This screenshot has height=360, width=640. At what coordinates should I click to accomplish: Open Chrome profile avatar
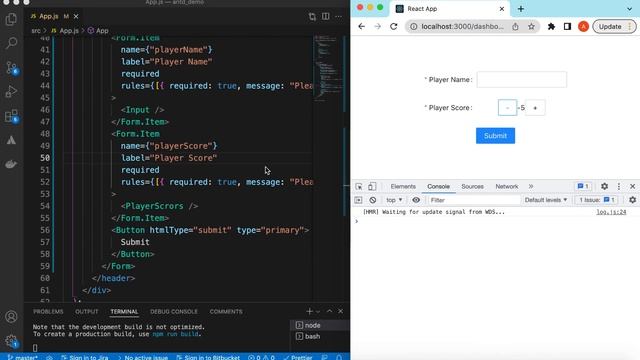click(583, 27)
